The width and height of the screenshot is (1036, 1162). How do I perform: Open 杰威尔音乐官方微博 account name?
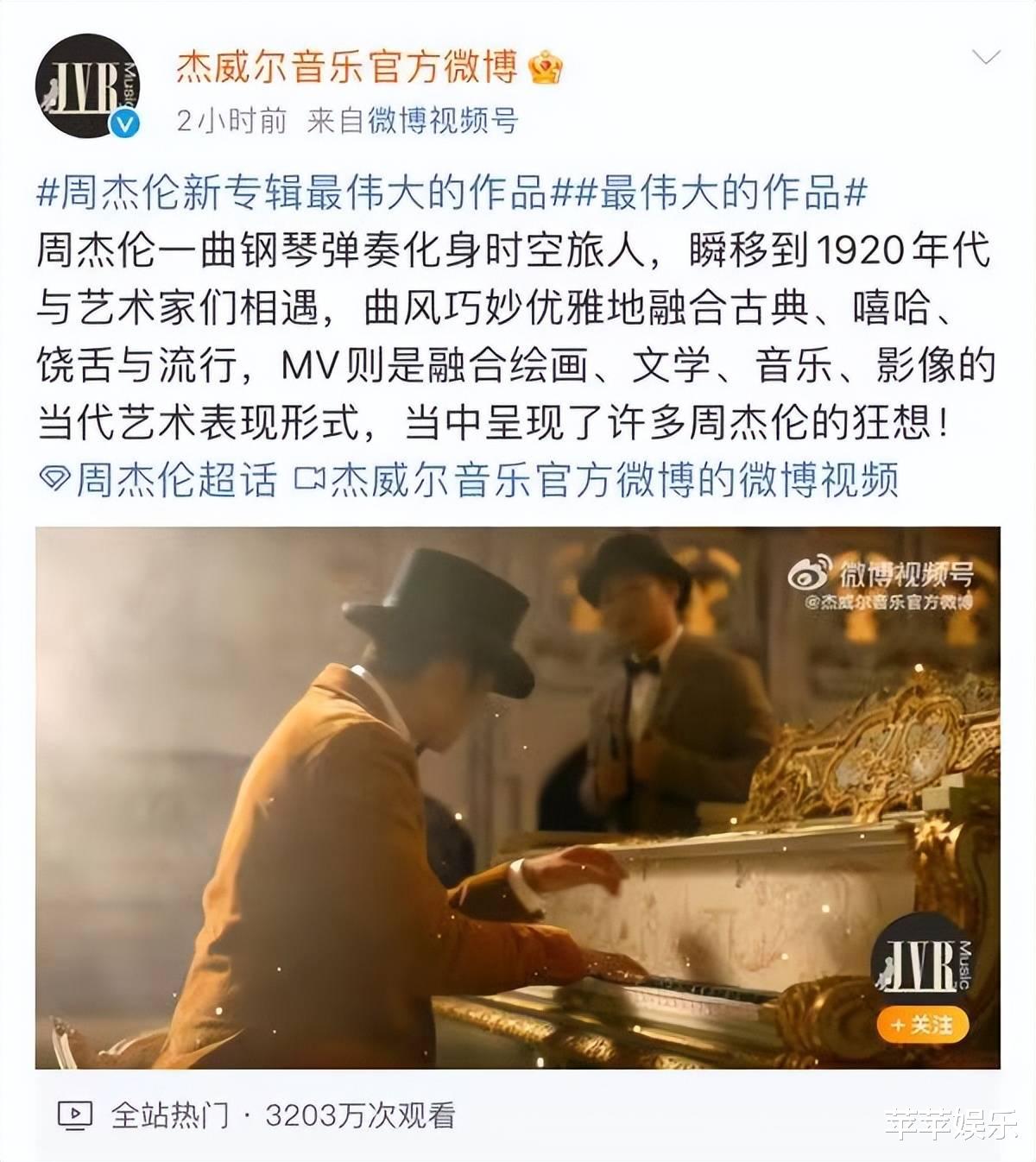click(x=347, y=67)
